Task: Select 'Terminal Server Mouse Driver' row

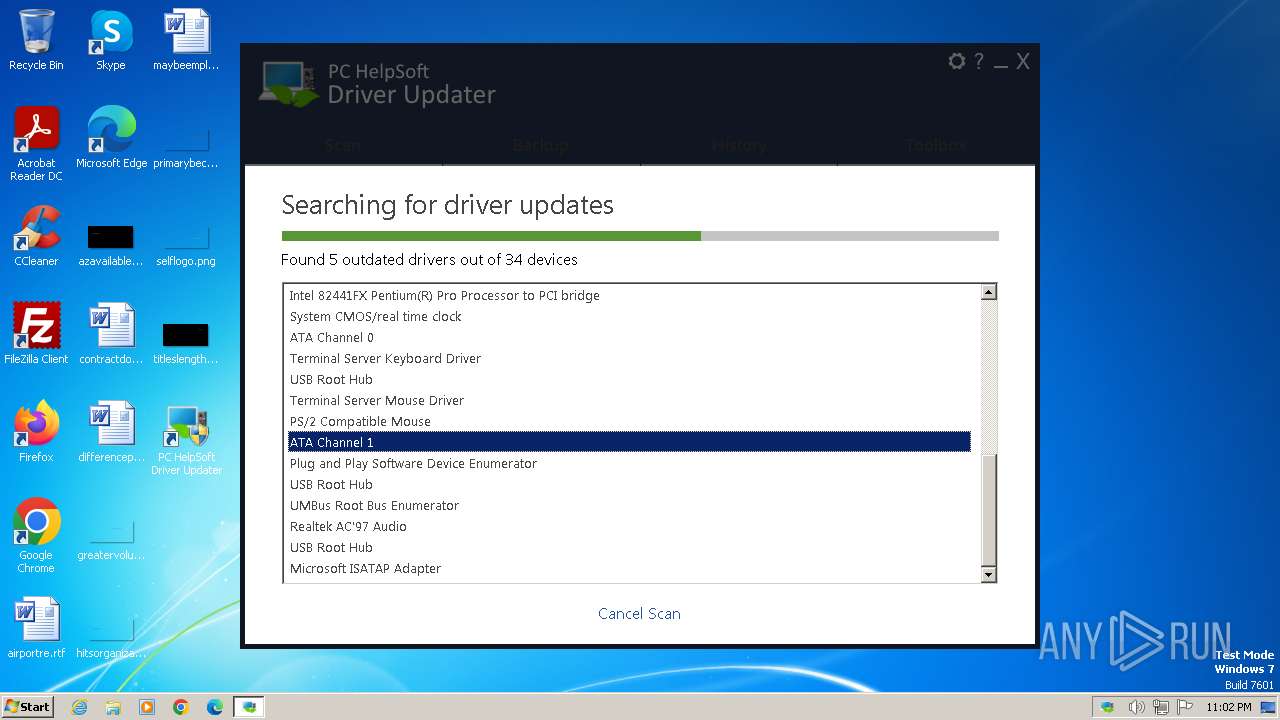Action: pyautogui.click(x=627, y=401)
